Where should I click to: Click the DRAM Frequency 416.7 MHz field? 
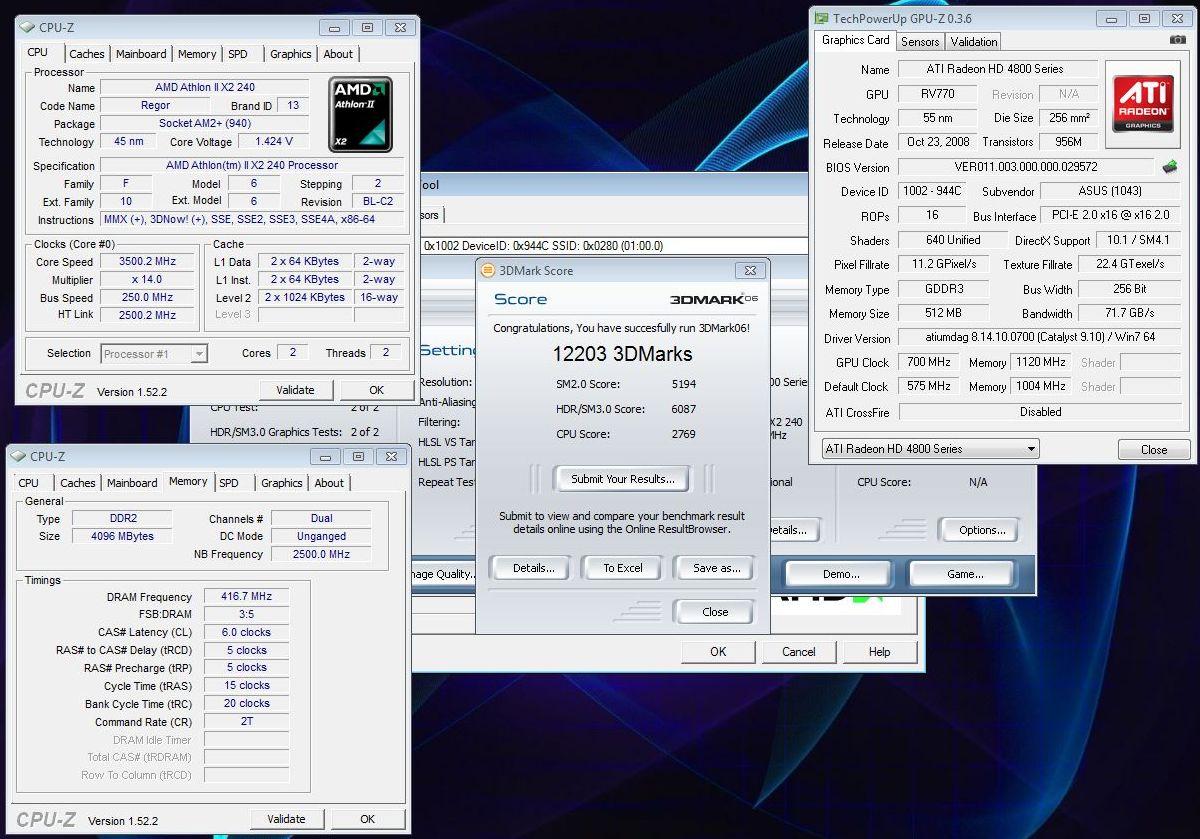(x=246, y=596)
